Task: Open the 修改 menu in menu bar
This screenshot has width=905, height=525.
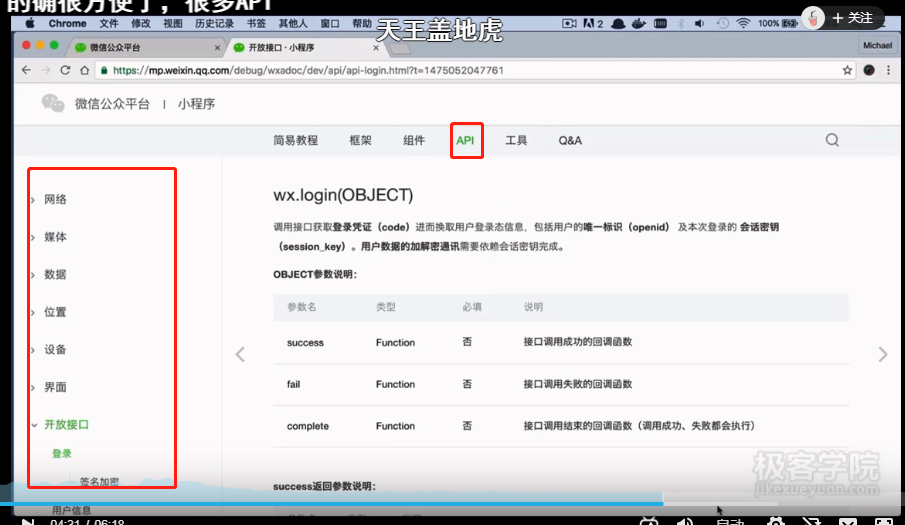Action: point(141,24)
